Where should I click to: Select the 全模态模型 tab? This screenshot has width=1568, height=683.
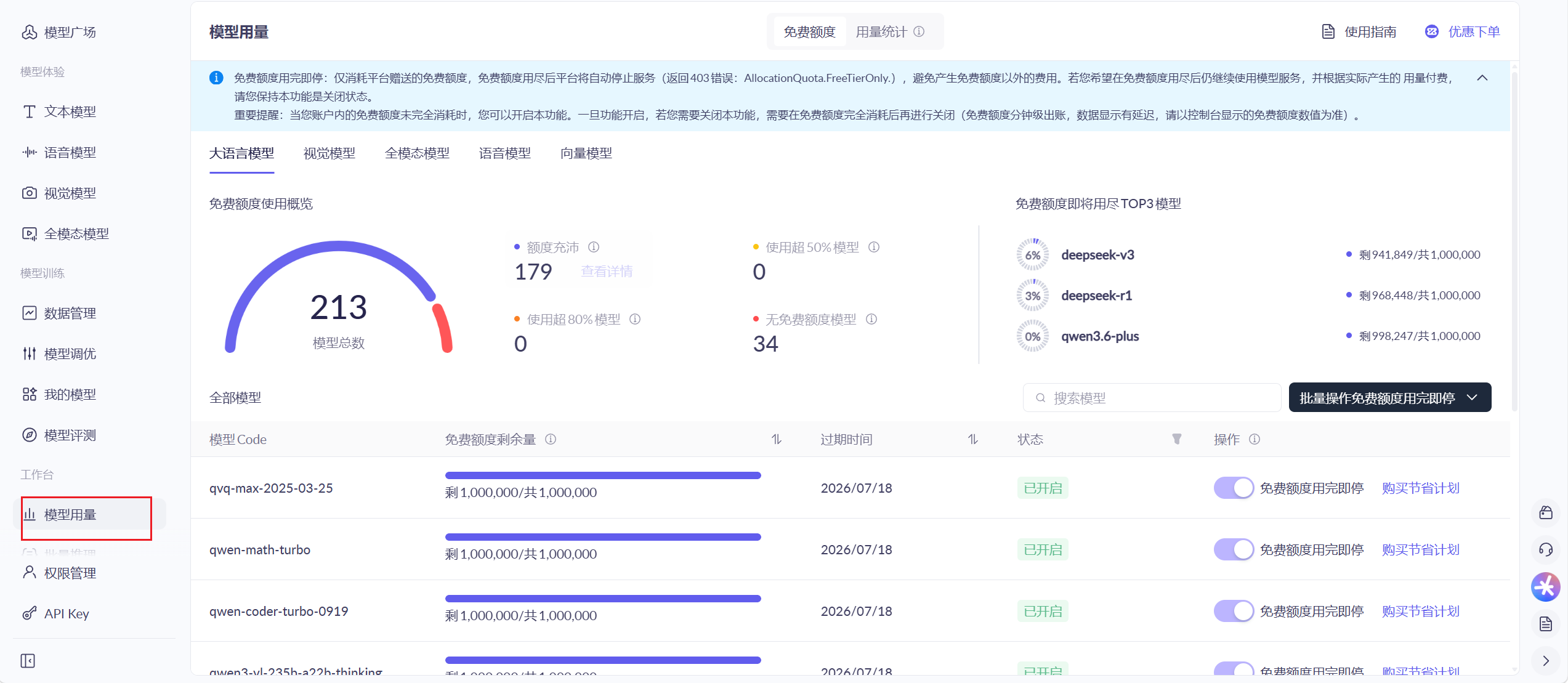click(x=417, y=153)
